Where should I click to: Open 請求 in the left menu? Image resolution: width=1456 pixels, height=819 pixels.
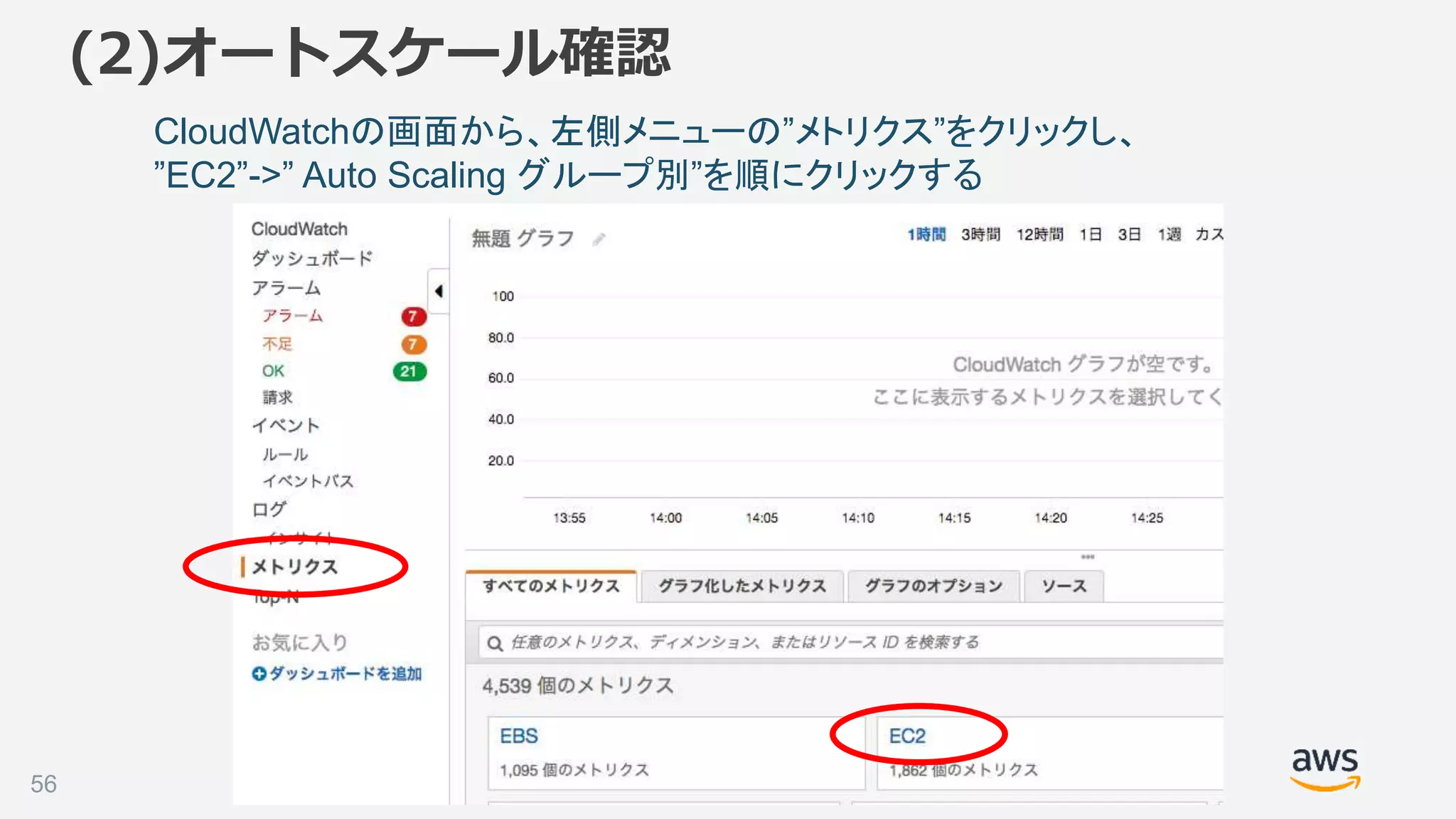coord(277,397)
